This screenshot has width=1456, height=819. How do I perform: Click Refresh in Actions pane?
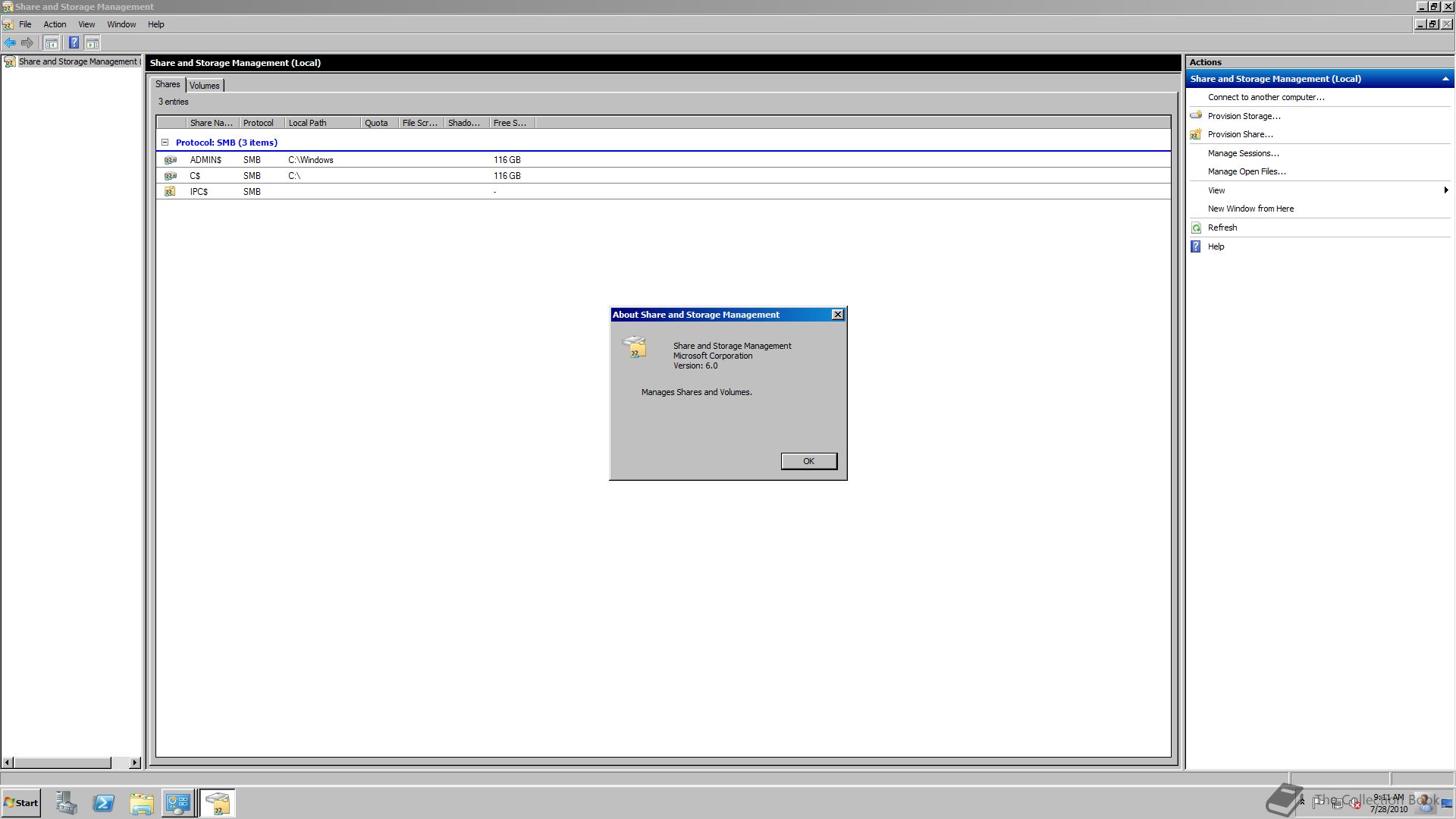tap(1222, 227)
